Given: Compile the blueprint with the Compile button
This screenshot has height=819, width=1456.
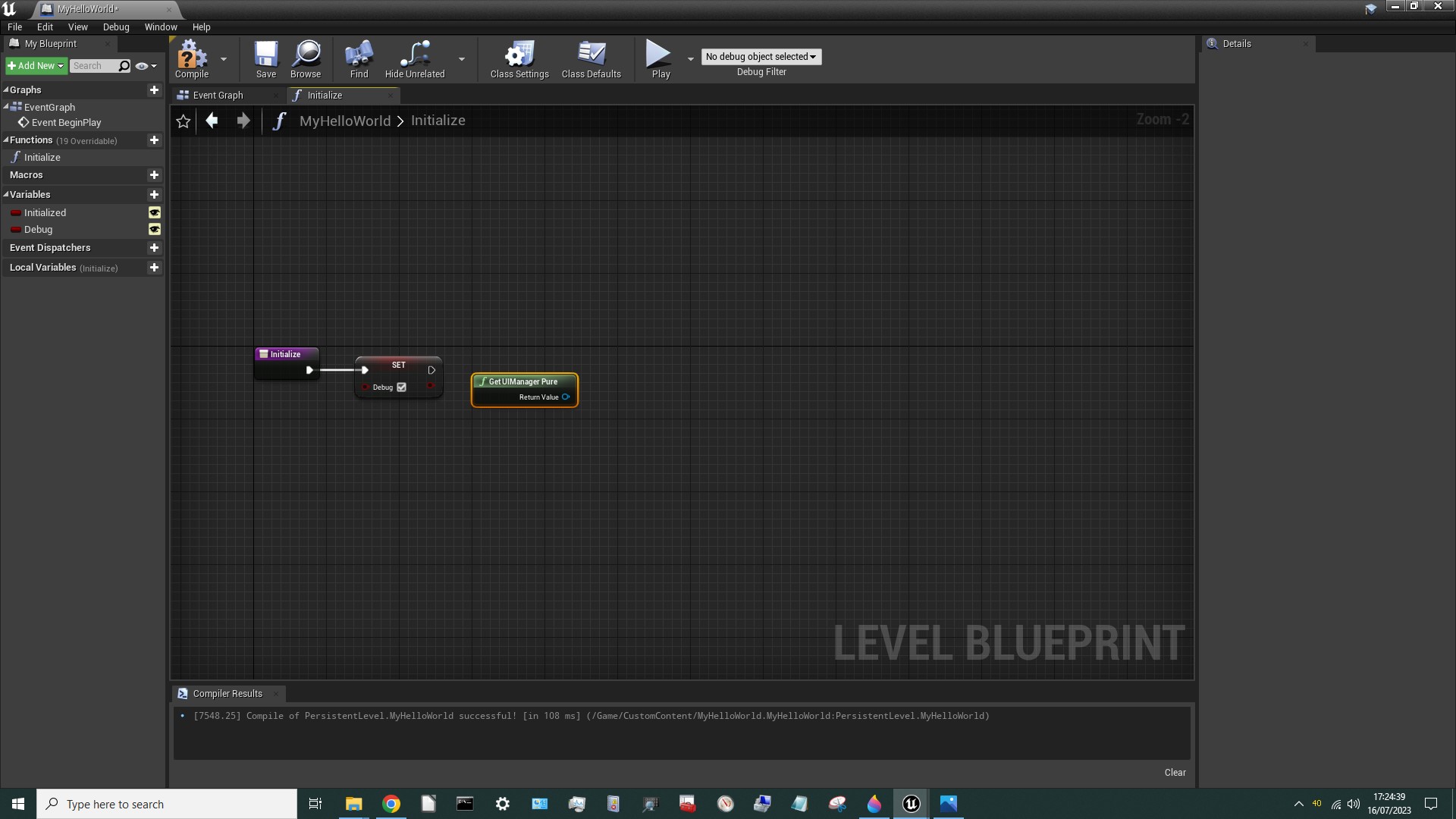Looking at the screenshot, I should [x=191, y=59].
